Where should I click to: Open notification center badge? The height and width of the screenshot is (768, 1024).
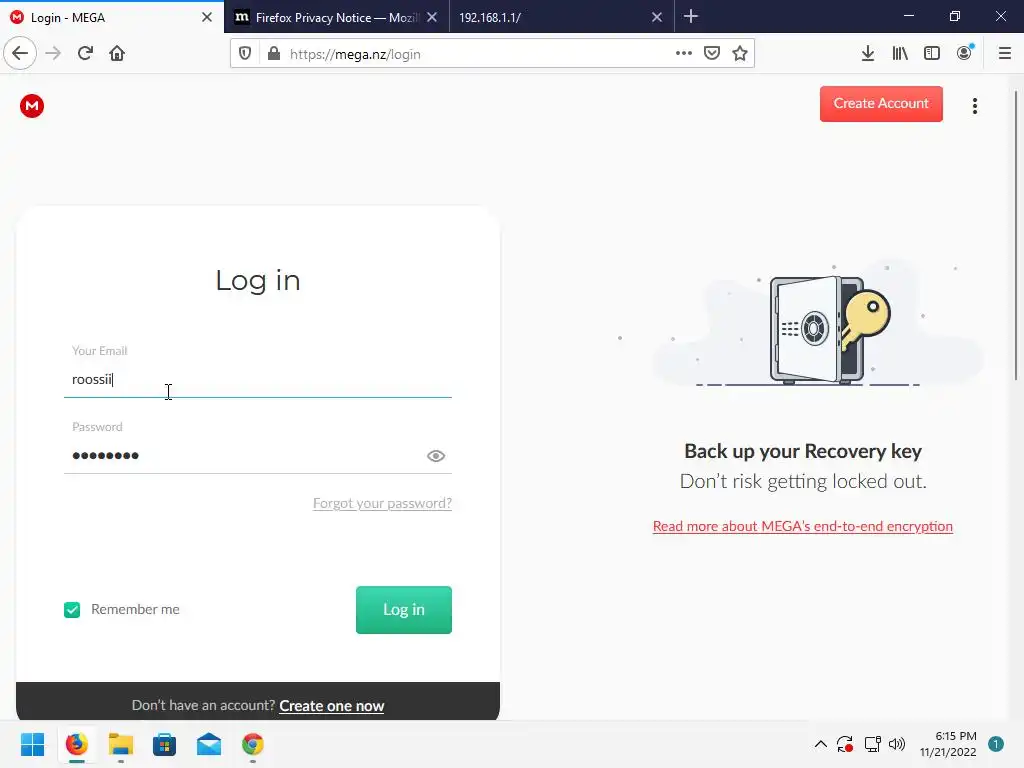[x=996, y=744]
